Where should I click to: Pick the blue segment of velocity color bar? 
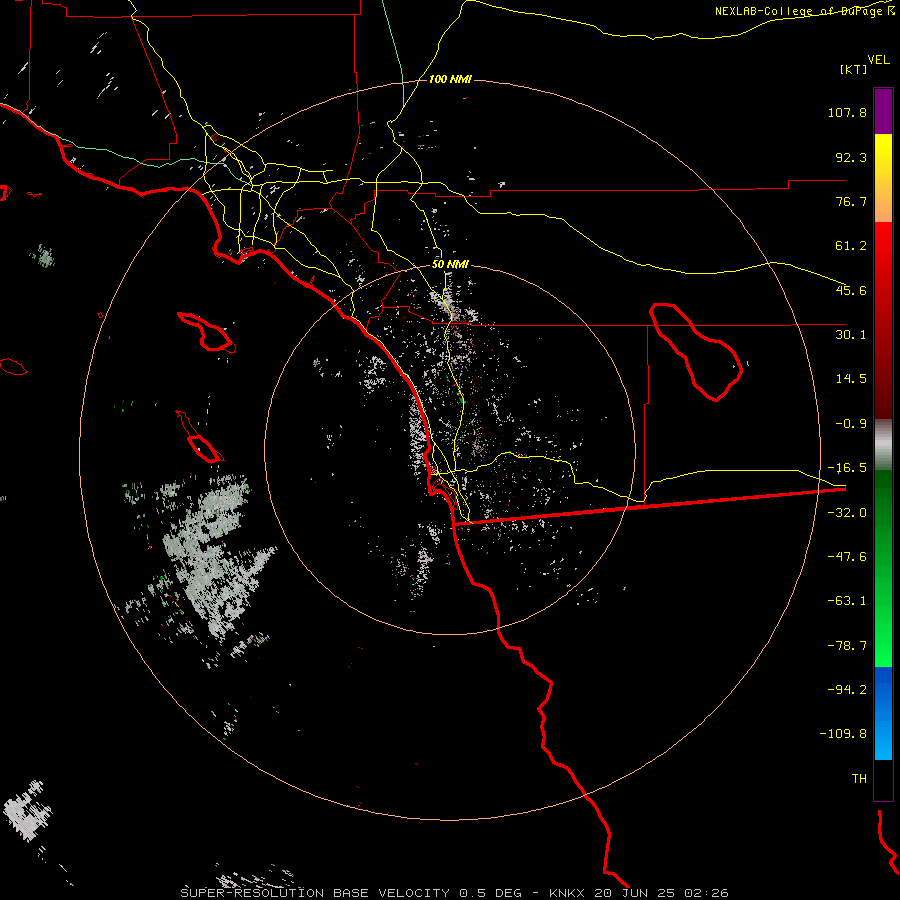point(883,713)
